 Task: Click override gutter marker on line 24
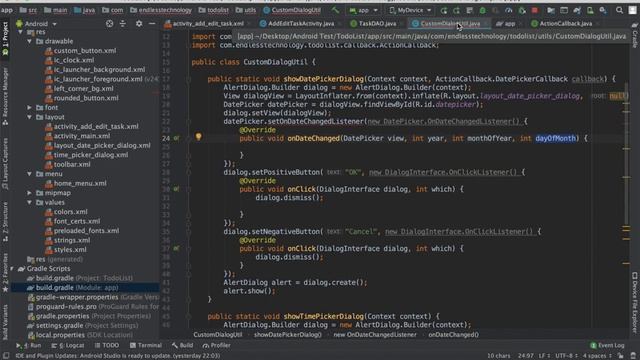pyautogui.click(x=176, y=138)
